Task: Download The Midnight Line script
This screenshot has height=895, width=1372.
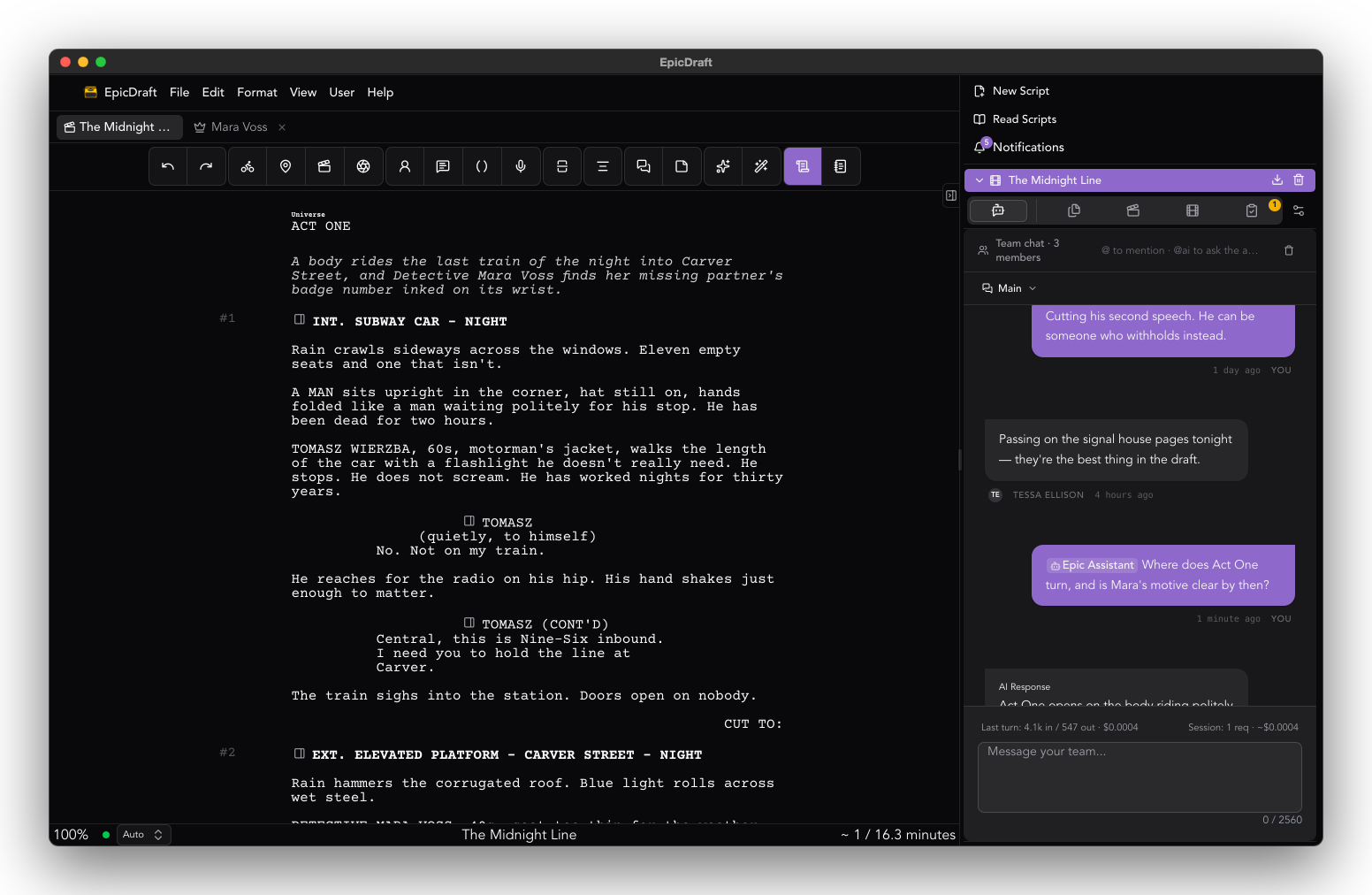Action: click(x=1277, y=180)
